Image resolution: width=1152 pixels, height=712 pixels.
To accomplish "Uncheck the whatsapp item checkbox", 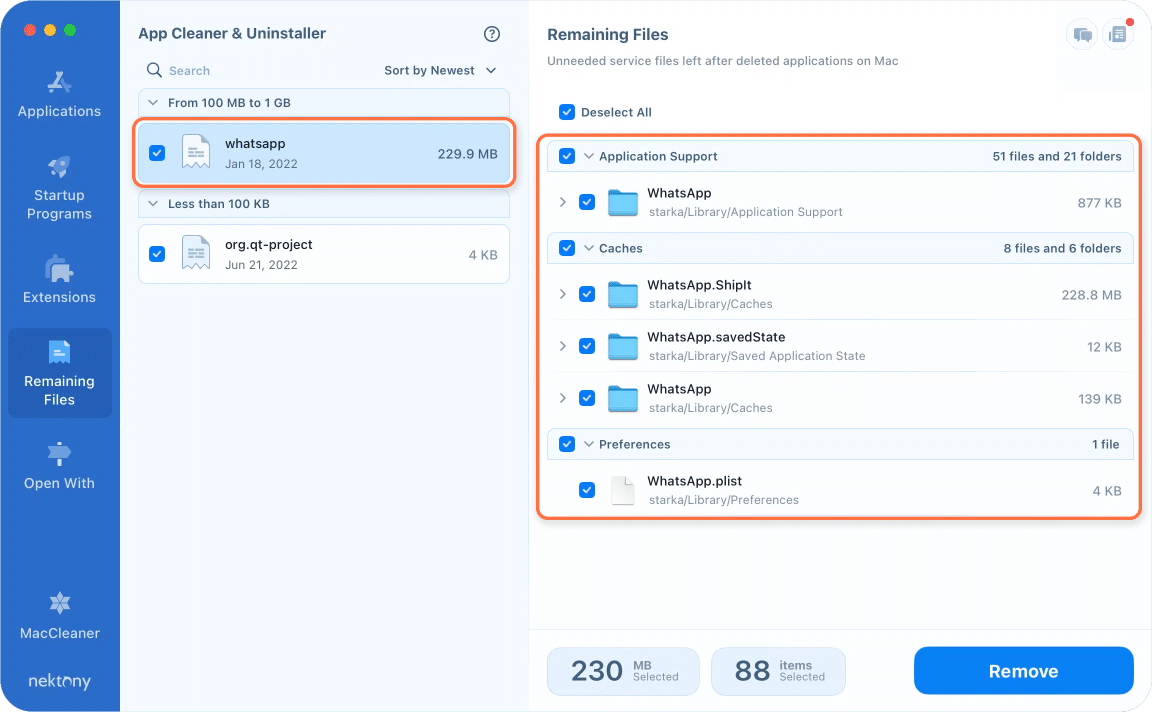I will pos(157,153).
